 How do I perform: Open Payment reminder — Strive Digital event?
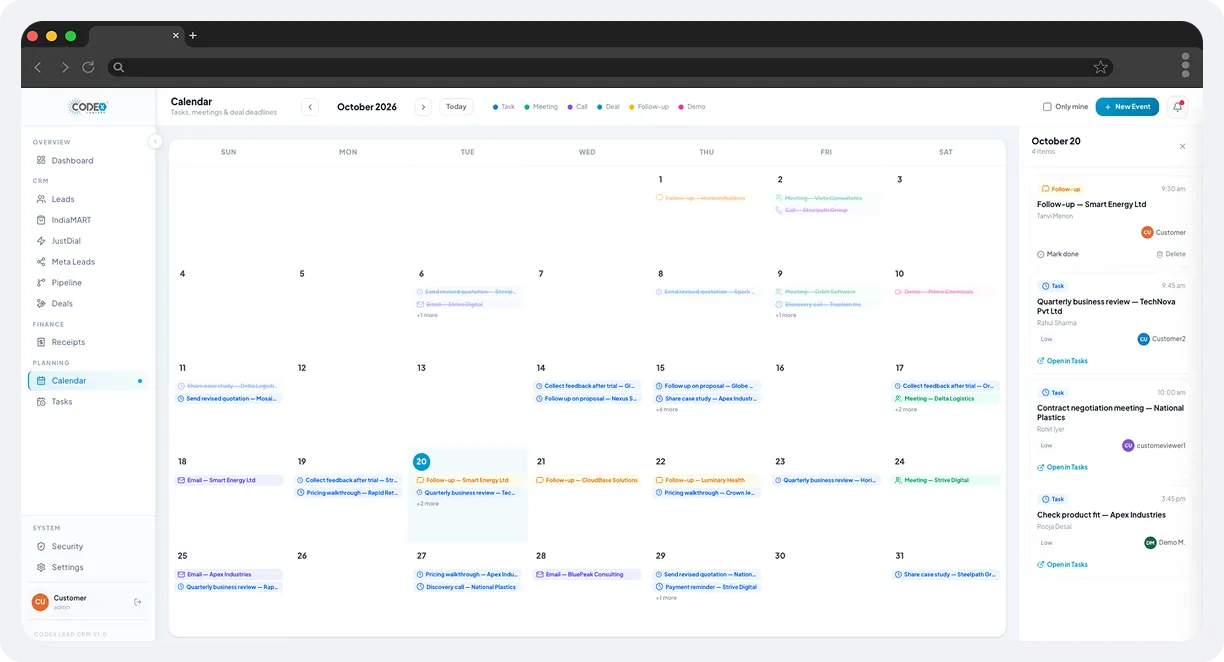click(707, 587)
